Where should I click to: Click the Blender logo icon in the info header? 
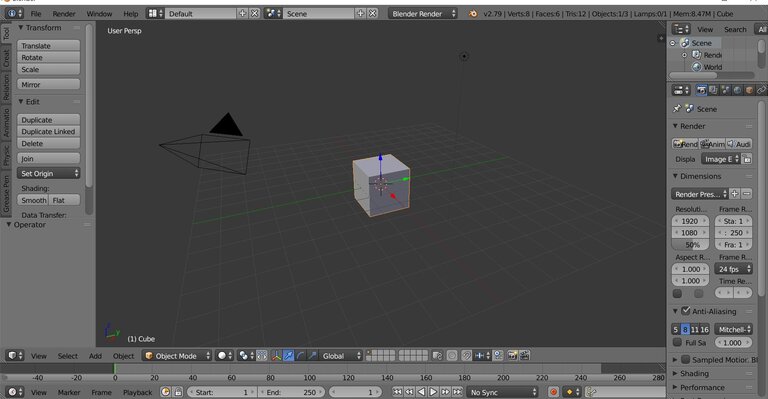pyautogui.click(x=473, y=14)
